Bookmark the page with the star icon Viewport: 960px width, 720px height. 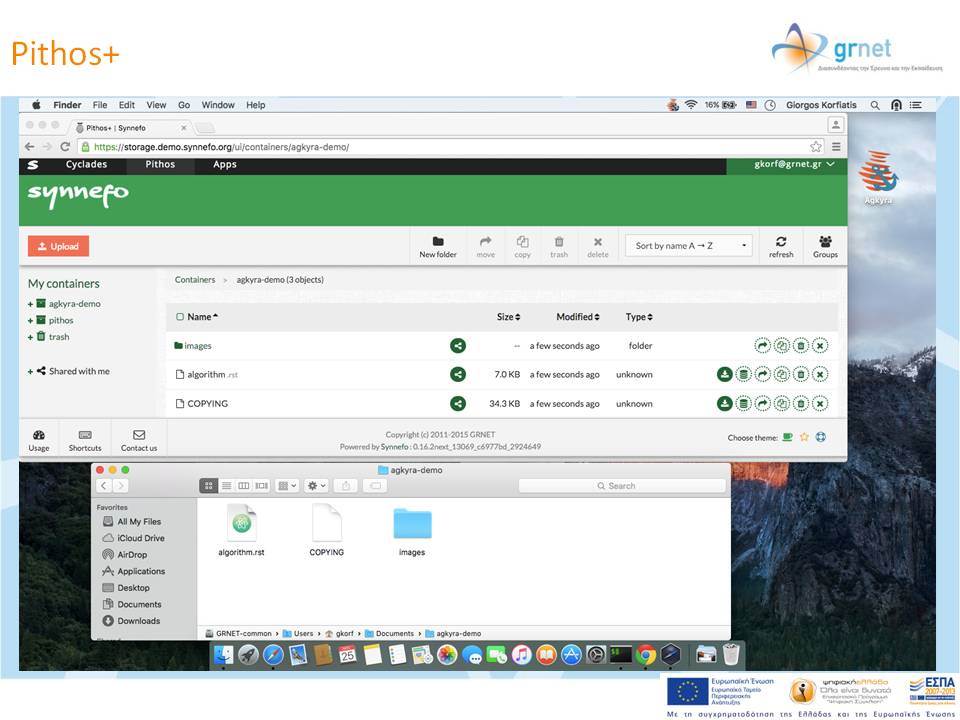pos(816,147)
